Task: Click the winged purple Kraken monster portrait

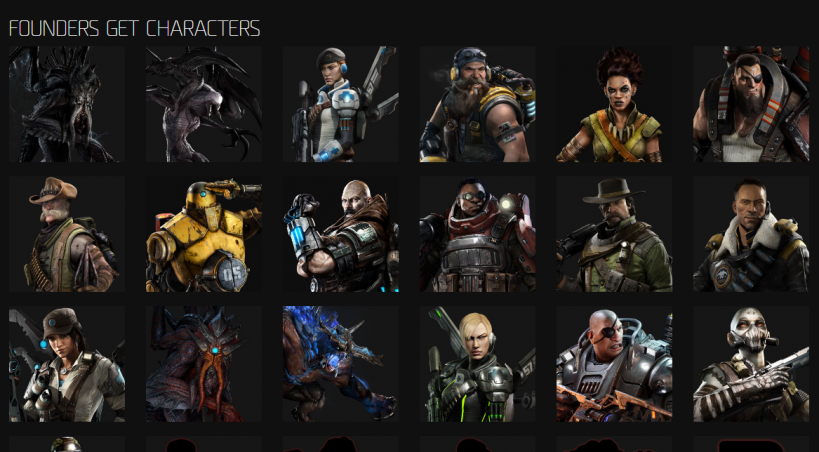Action: (204, 104)
